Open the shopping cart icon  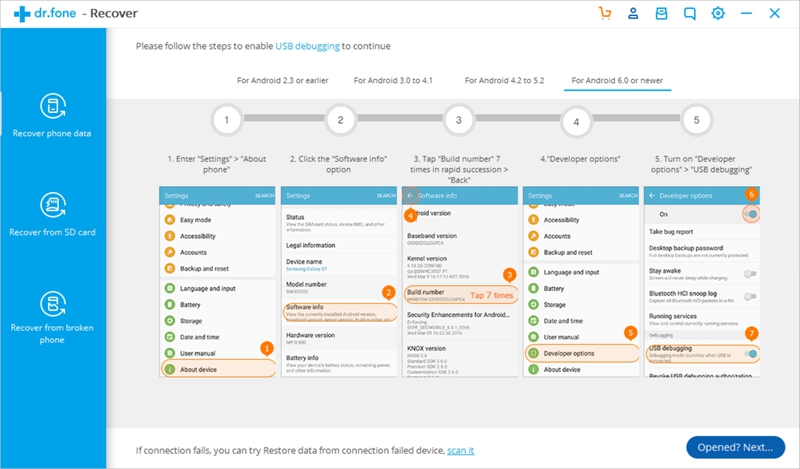[605, 13]
